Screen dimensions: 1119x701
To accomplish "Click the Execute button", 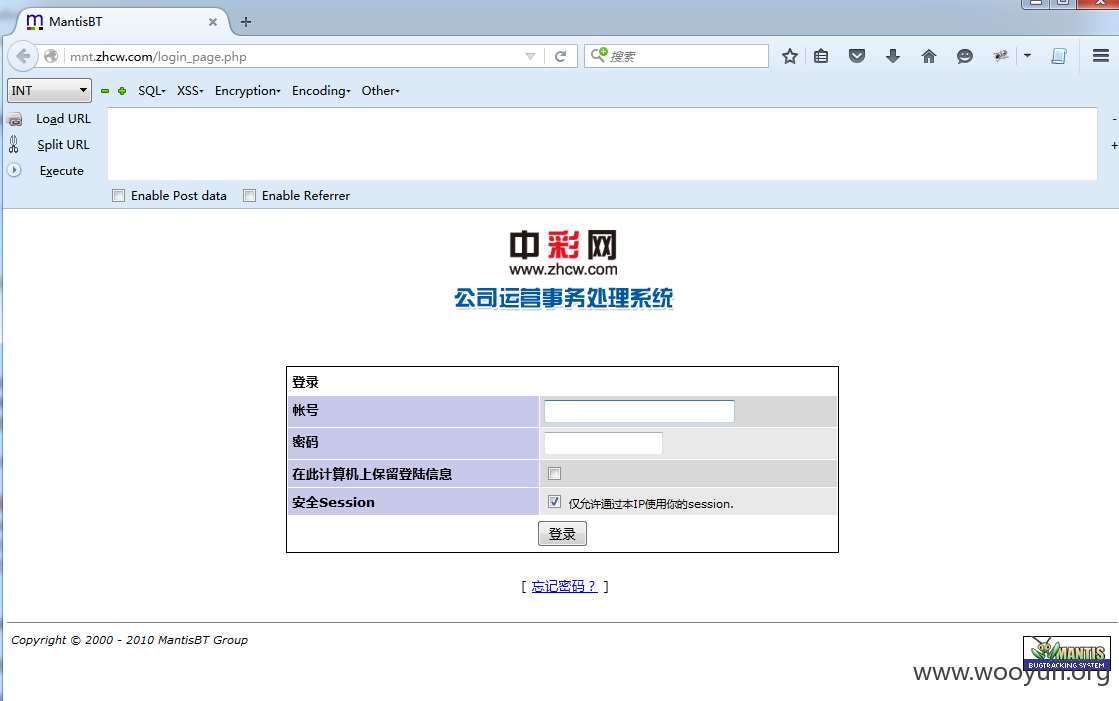I will pos(61,171).
